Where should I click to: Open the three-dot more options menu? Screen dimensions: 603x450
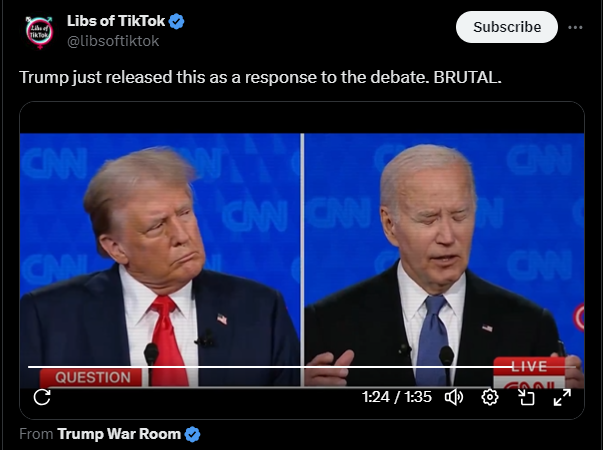tap(575, 27)
